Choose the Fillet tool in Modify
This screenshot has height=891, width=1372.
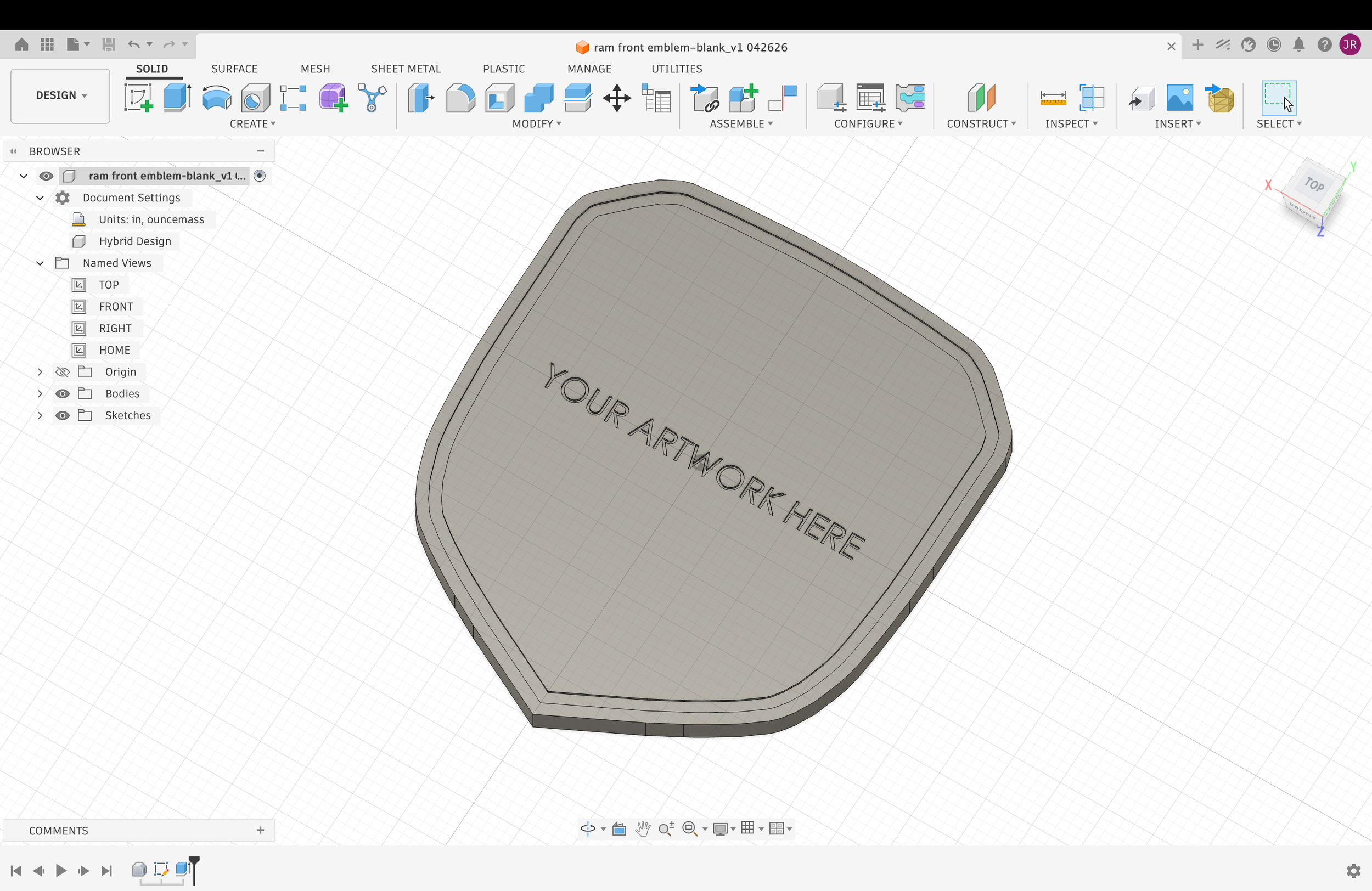[x=460, y=98]
